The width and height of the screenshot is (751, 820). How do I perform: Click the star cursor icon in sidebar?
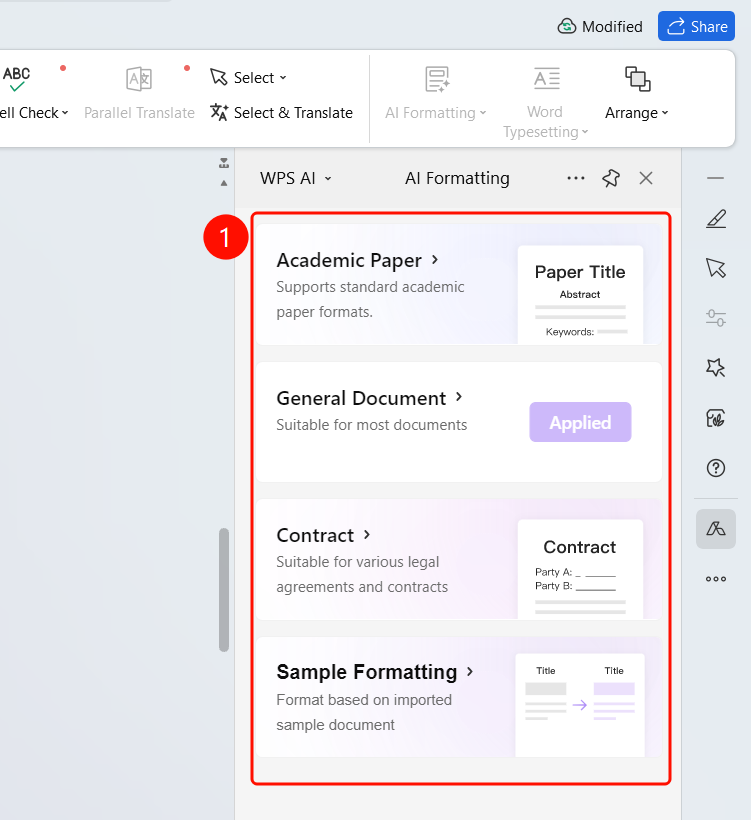pyautogui.click(x=715, y=367)
